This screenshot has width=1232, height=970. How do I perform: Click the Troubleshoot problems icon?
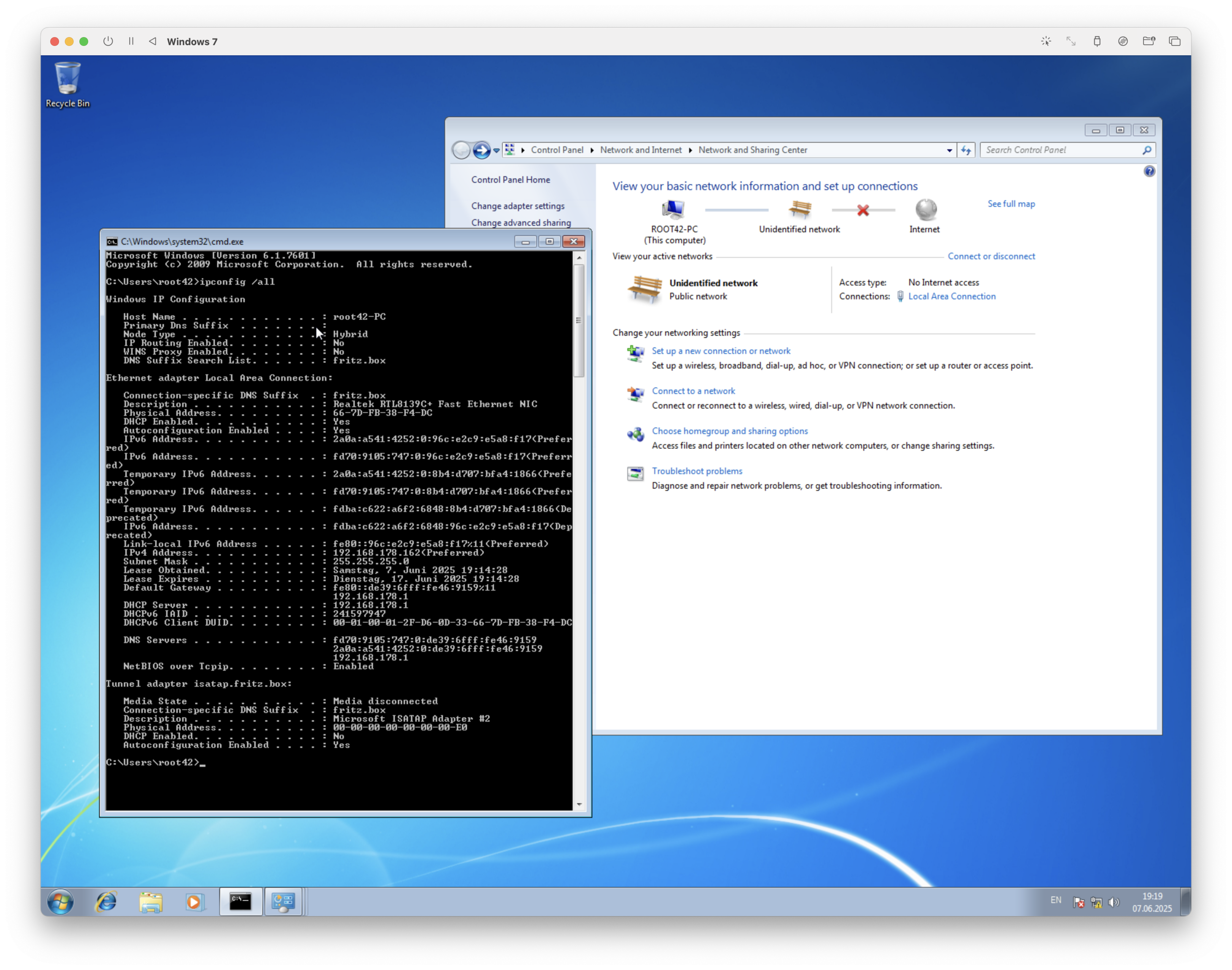click(635, 474)
